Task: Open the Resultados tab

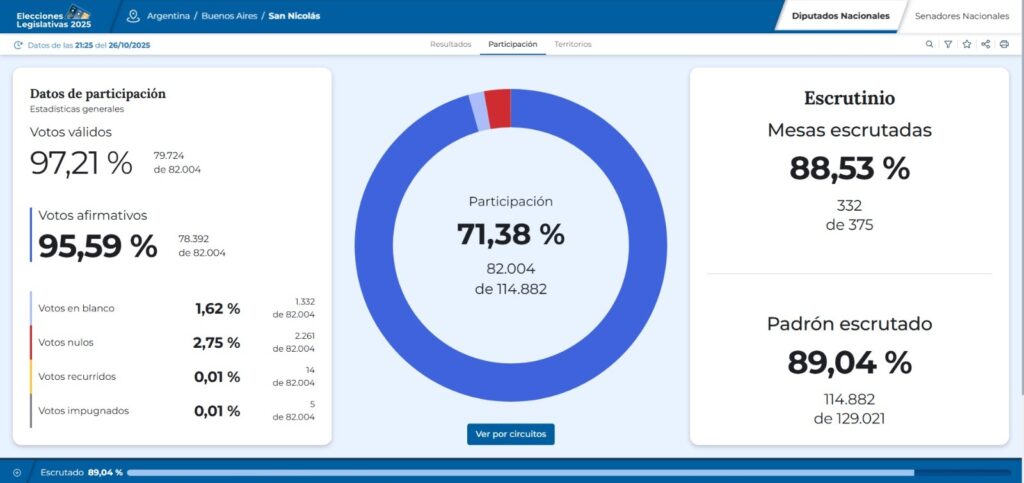Action: tap(451, 44)
